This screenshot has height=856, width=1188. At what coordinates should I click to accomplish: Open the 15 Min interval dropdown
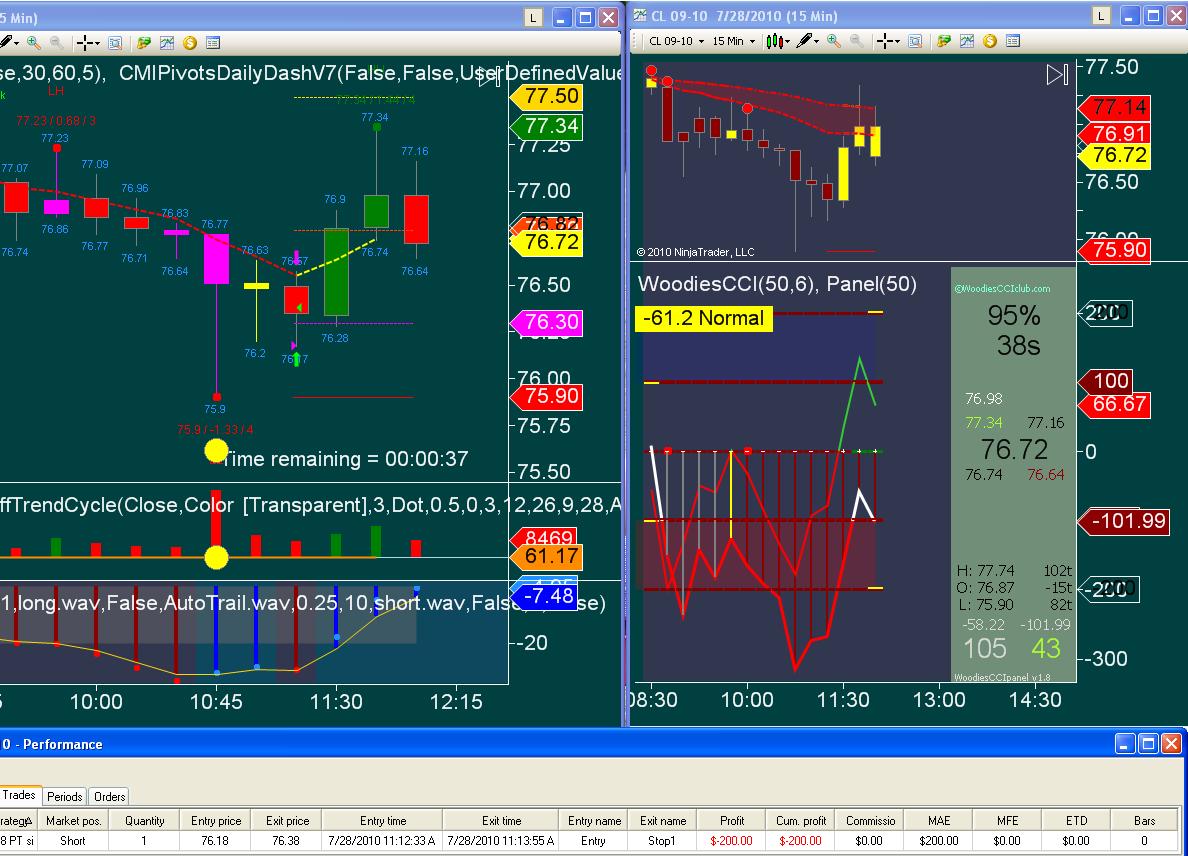click(x=733, y=41)
